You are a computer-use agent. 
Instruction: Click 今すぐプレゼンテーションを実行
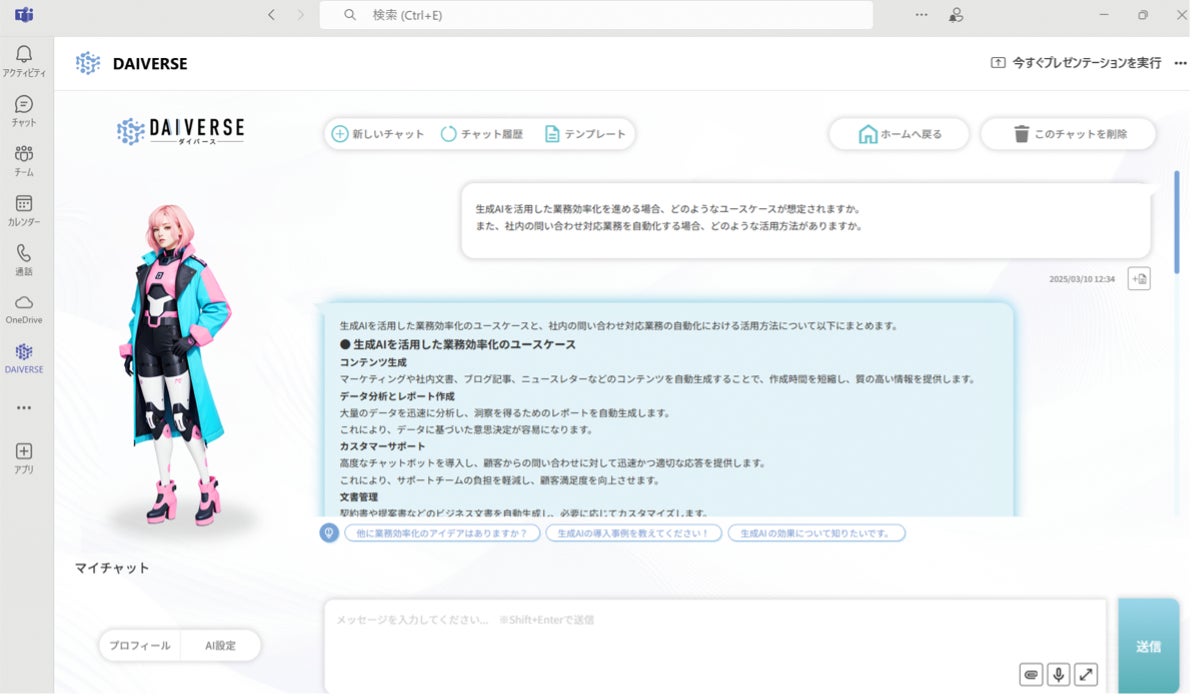(1076, 63)
